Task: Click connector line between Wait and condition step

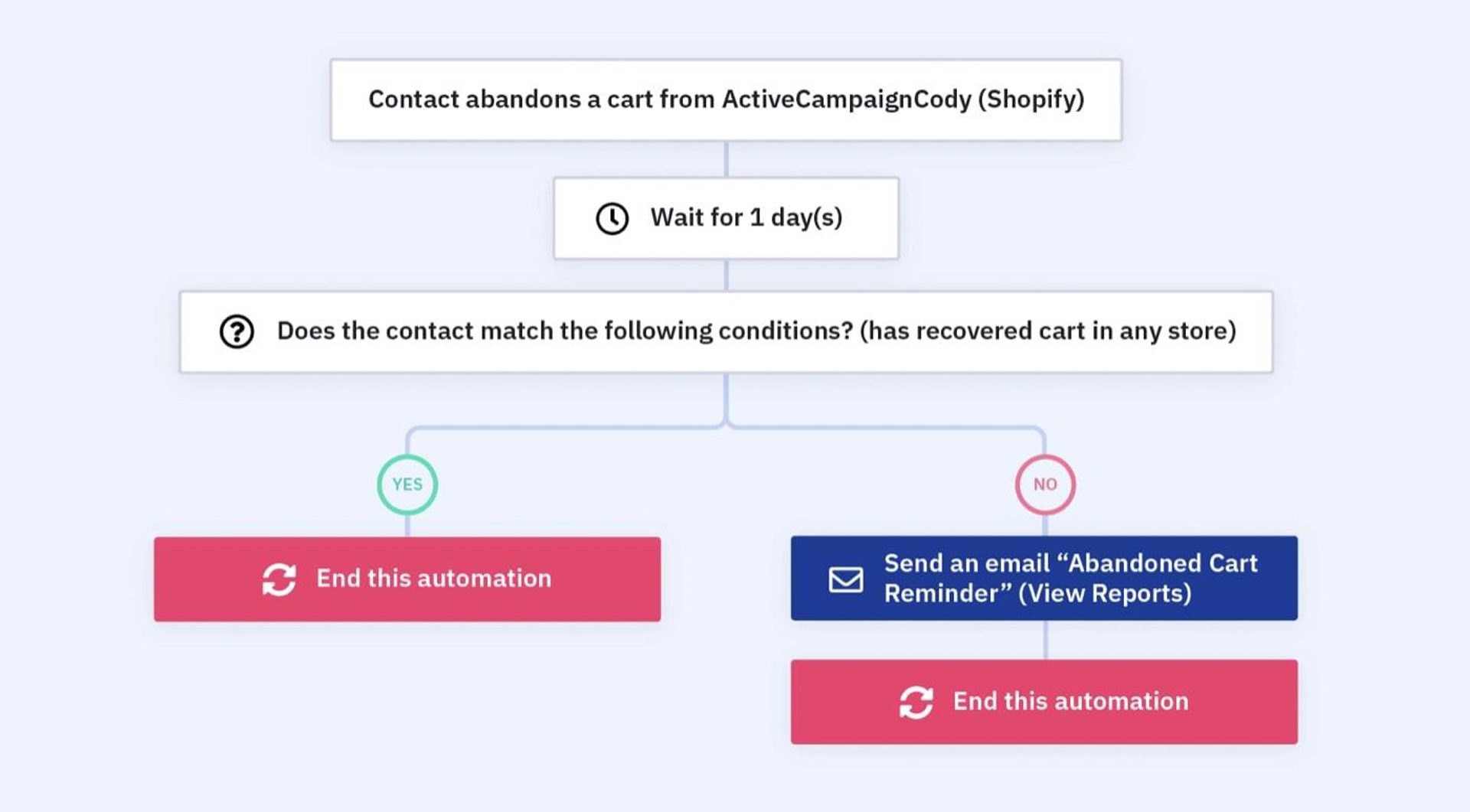Action: (x=726, y=275)
